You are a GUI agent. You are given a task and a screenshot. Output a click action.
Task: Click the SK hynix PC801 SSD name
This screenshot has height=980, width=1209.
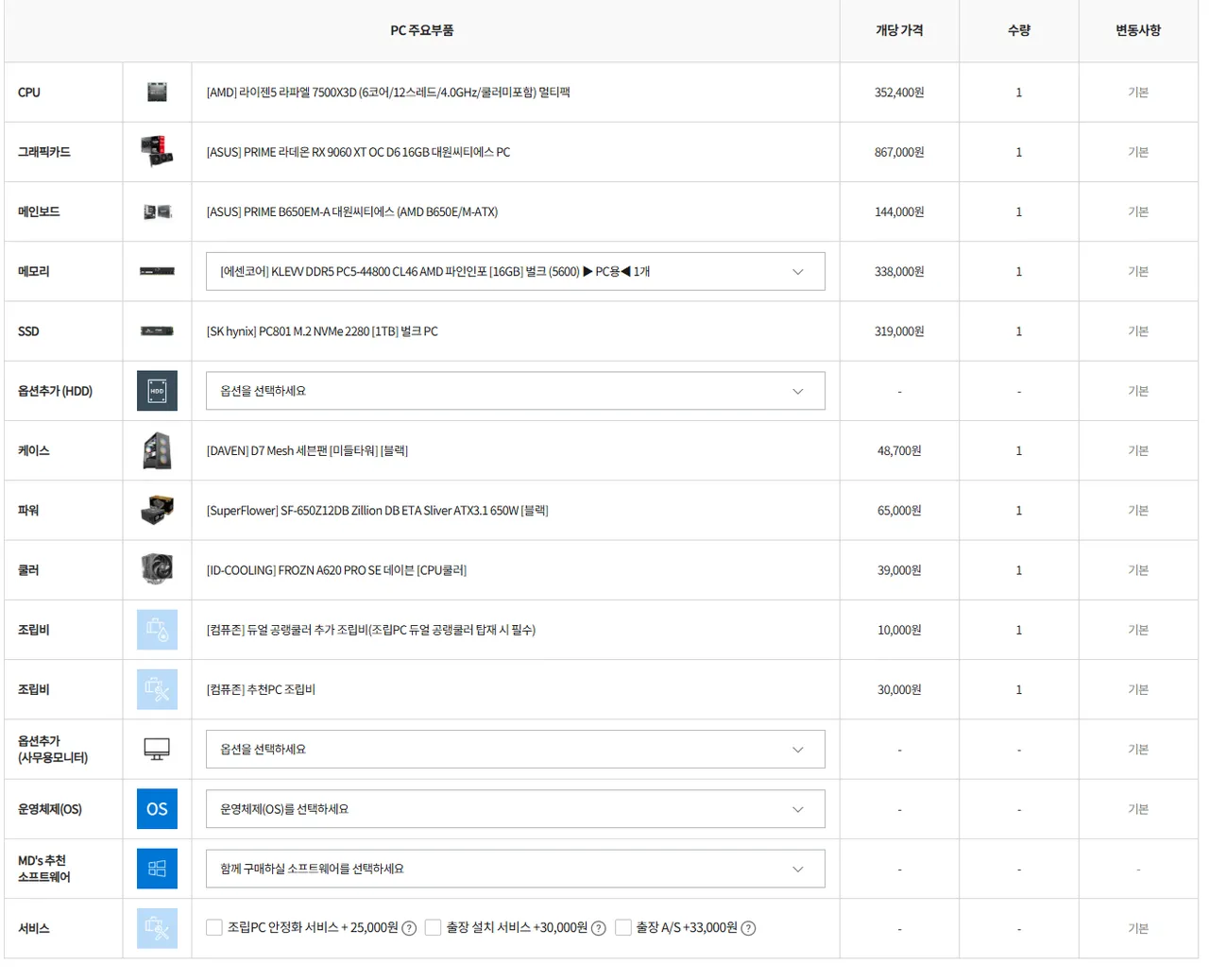322,331
